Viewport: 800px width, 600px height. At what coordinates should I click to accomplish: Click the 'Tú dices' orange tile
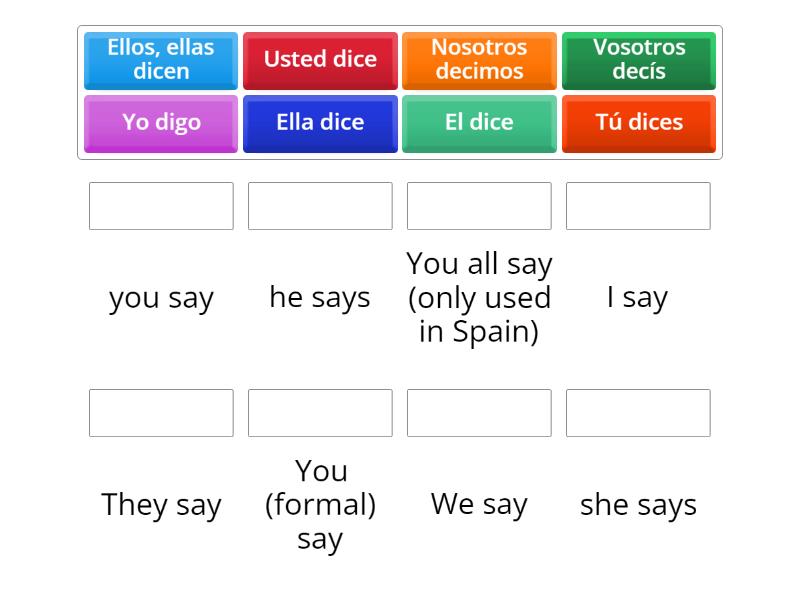[638, 123]
